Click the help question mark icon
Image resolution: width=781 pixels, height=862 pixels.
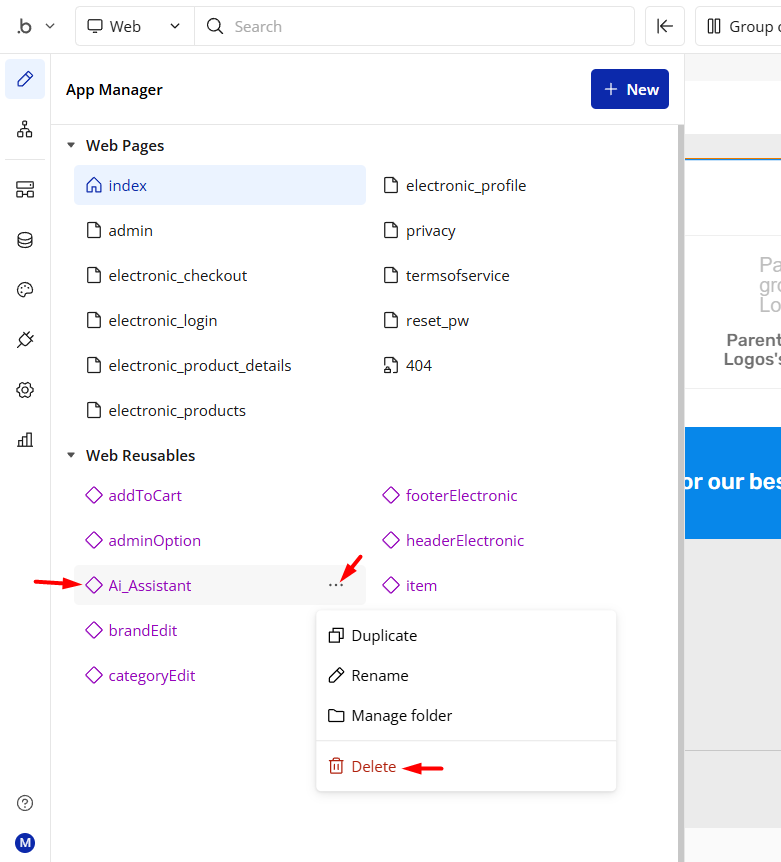(x=25, y=803)
